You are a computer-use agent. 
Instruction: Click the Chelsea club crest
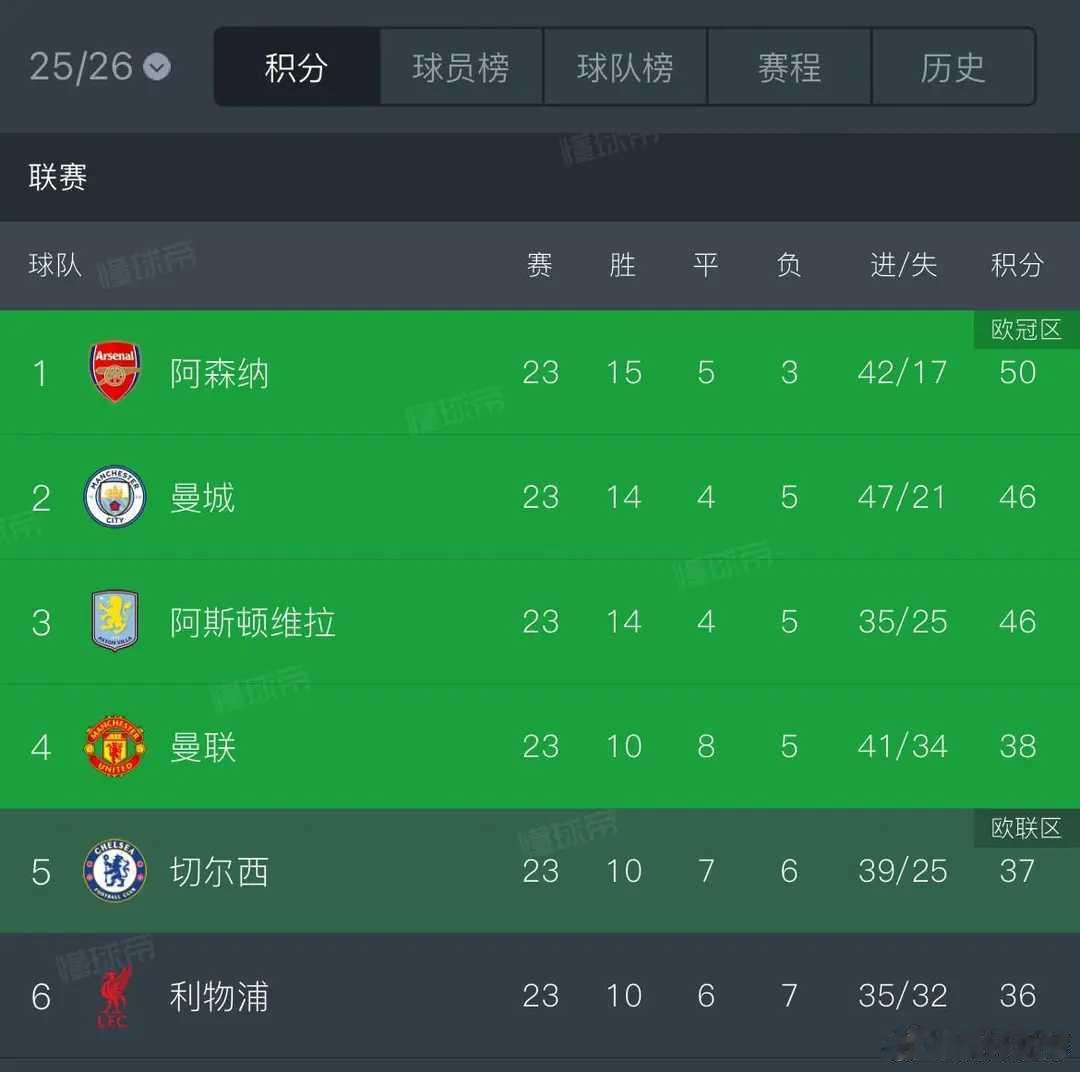point(115,871)
